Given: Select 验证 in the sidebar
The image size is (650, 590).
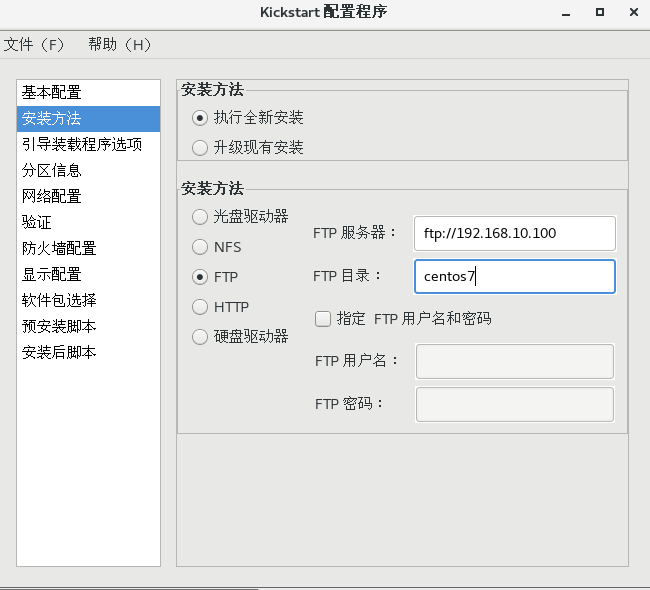Looking at the screenshot, I should click(88, 222).
